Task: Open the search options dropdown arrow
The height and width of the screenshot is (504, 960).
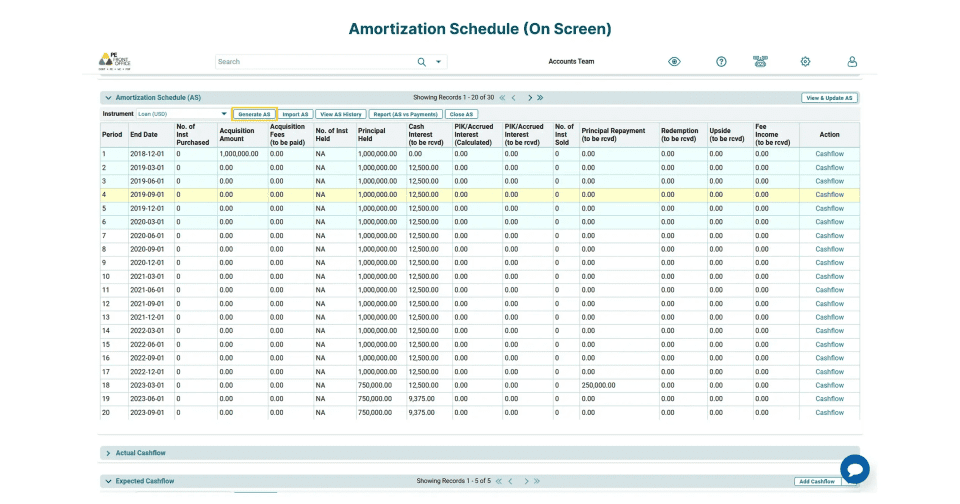Action: tap(438, 62)
